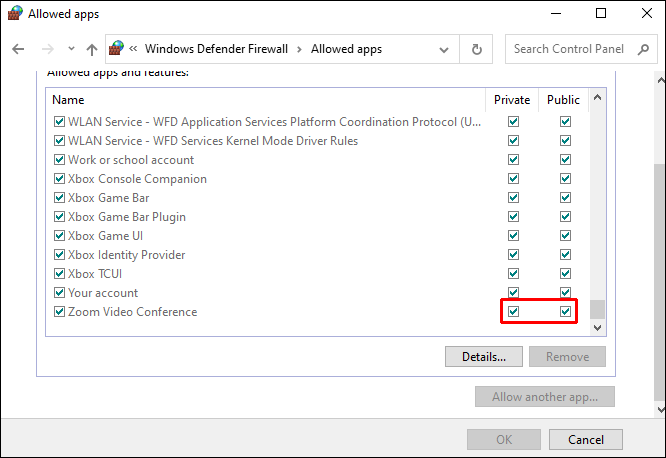
Task: Disable Your account Public checkbox
Action: 565,293
